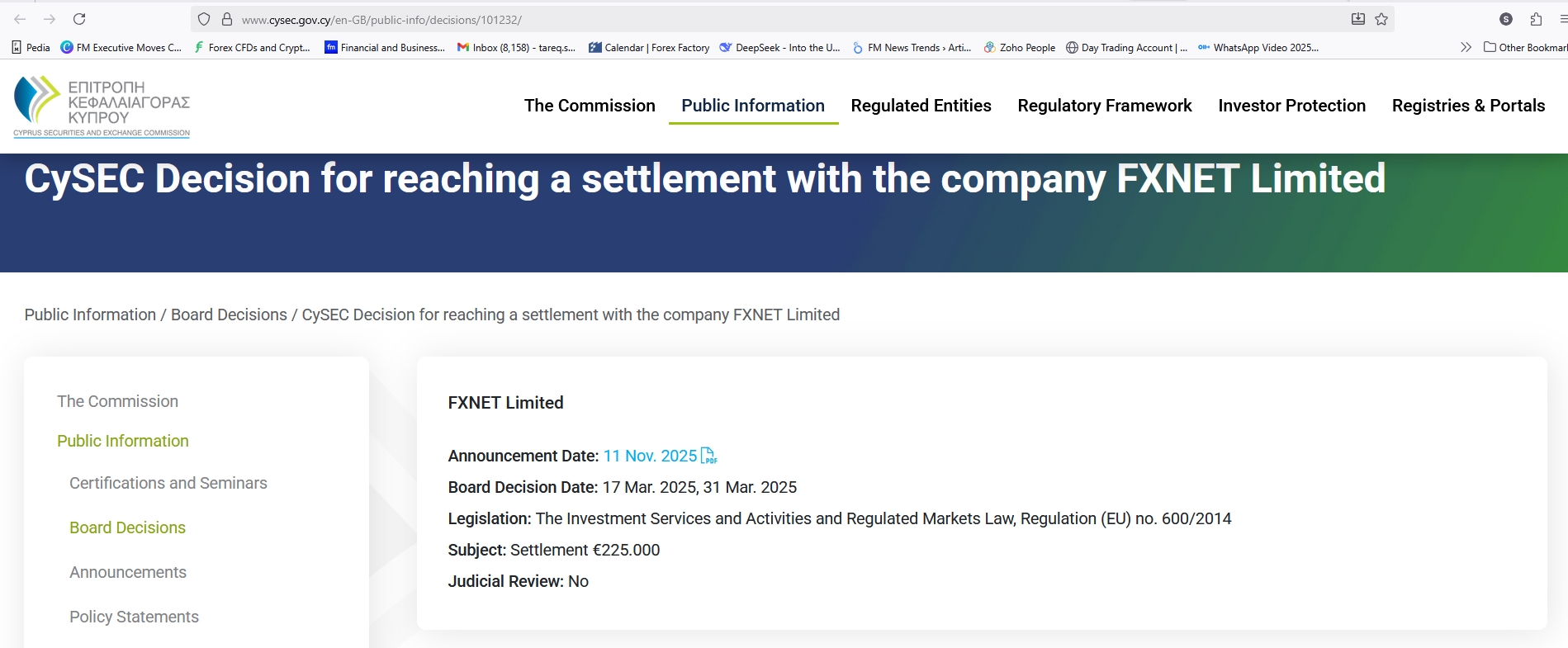
Task: Click the browser reload icon
Action: [79, 19]
